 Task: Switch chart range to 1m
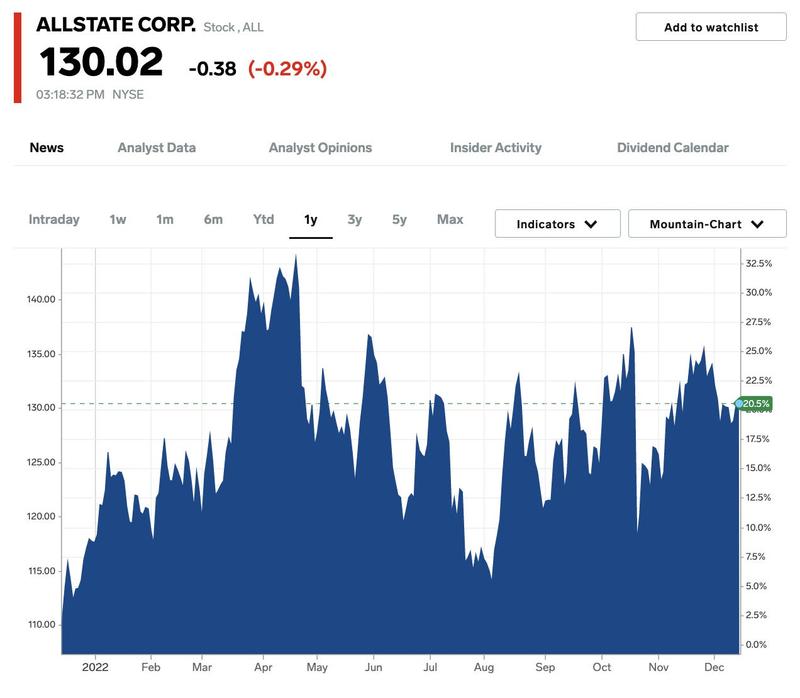point(165,219)
